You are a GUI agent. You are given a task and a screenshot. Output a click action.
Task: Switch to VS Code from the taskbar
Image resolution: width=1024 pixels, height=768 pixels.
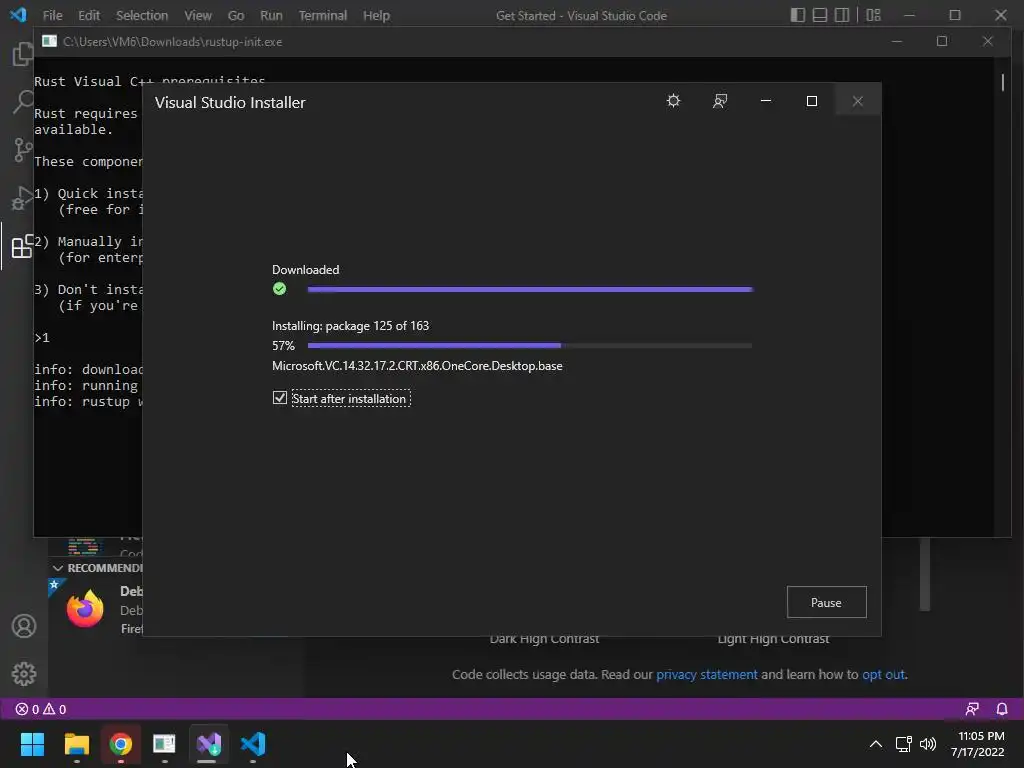tap(253, 744)
